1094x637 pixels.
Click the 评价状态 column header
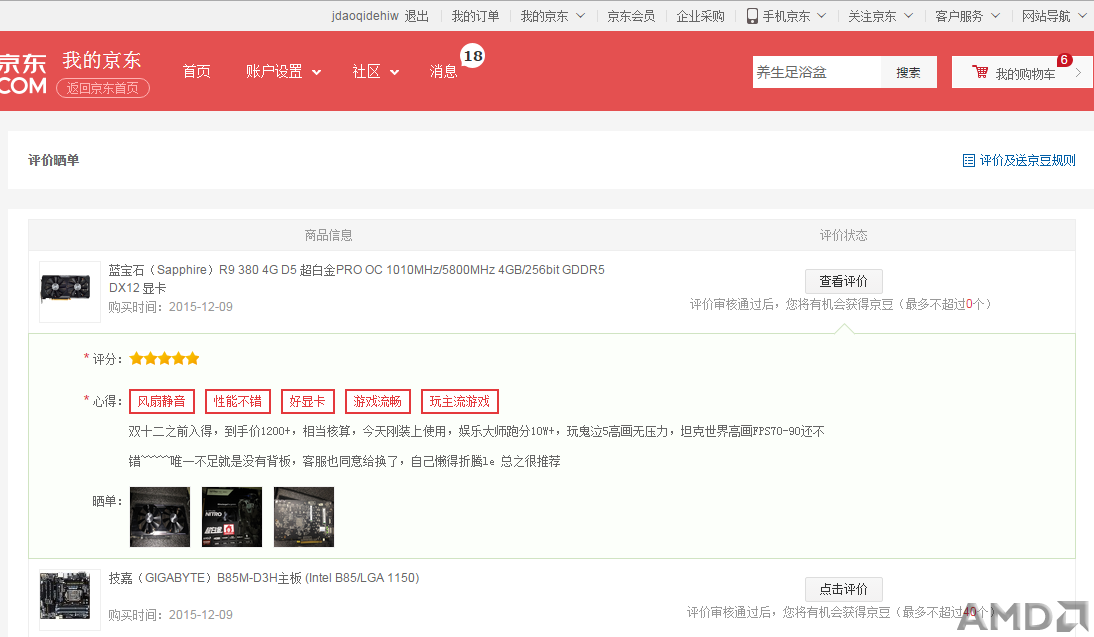coord(844,235)
